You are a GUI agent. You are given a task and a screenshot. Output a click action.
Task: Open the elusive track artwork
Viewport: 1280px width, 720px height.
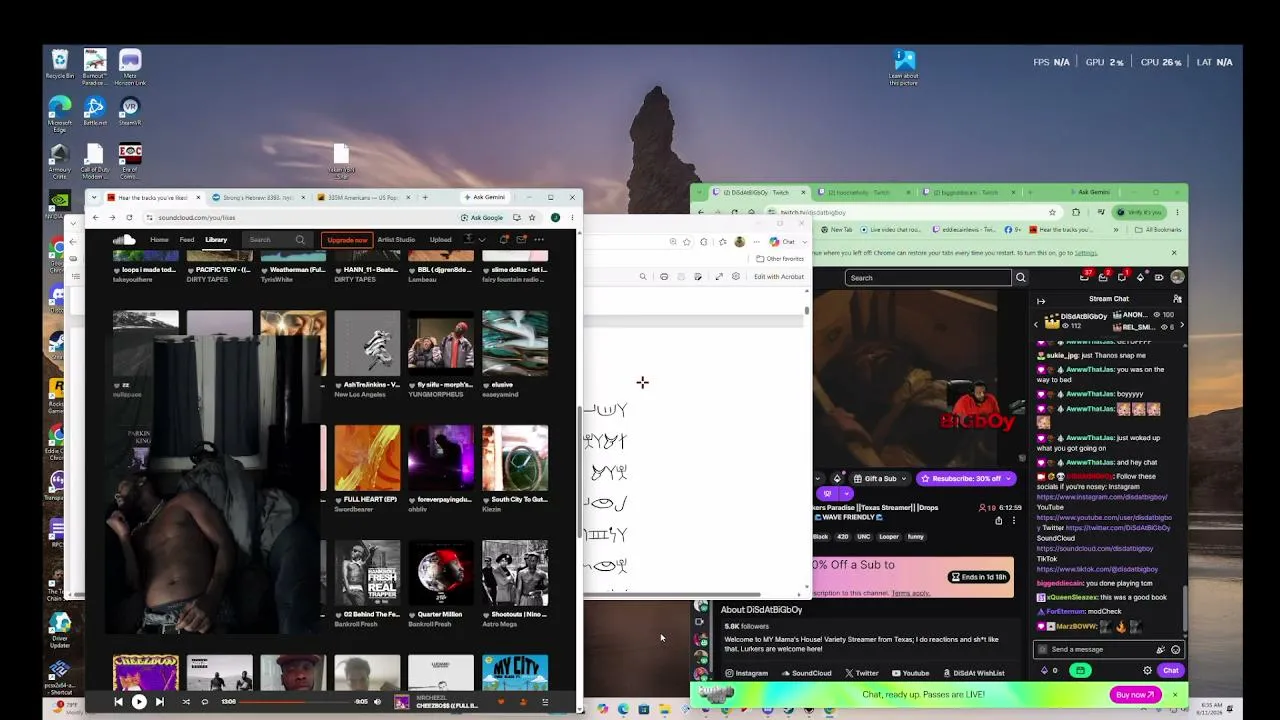pos(515,343)
